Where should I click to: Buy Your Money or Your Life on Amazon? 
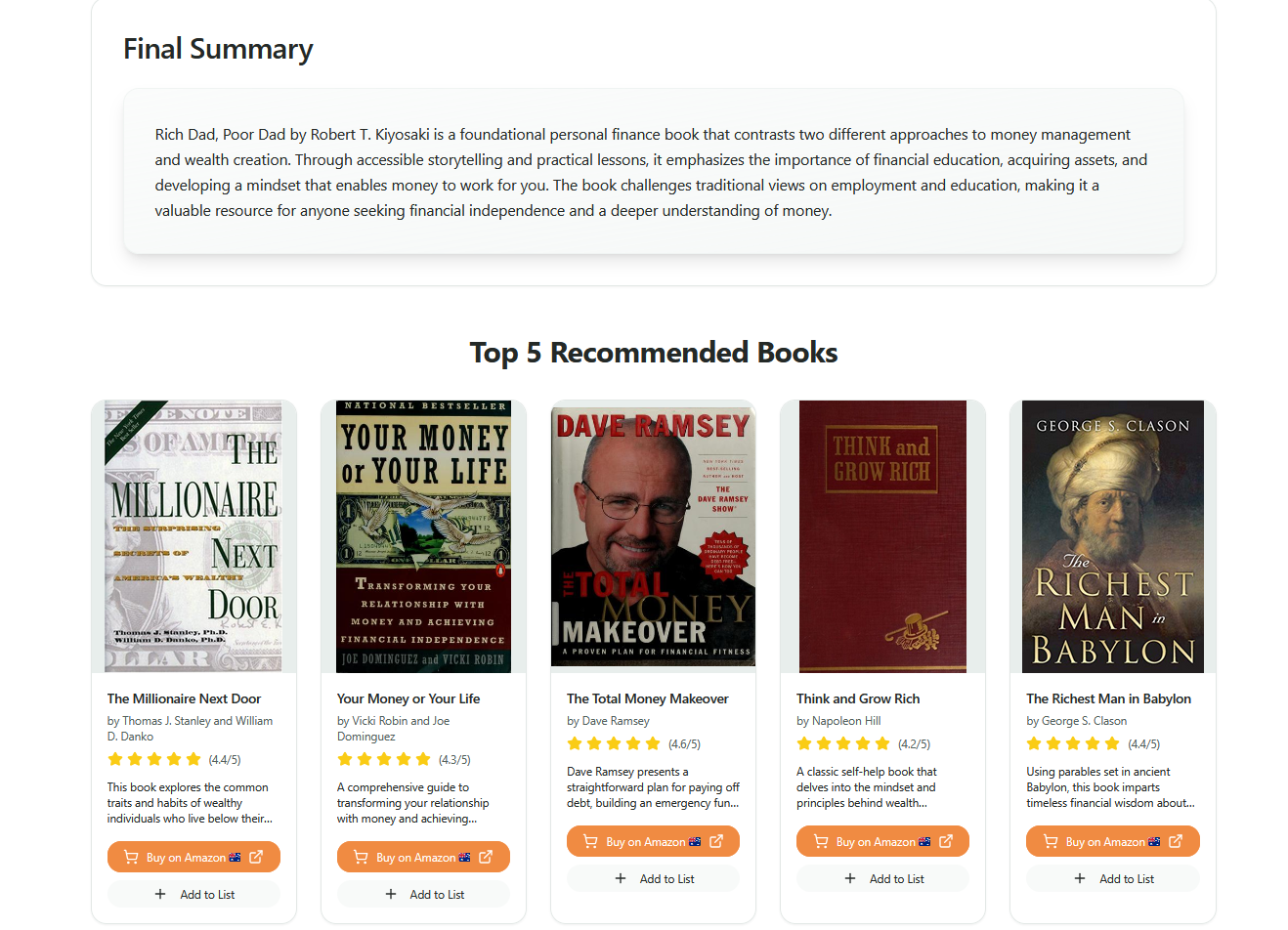(x=415, y=858)
